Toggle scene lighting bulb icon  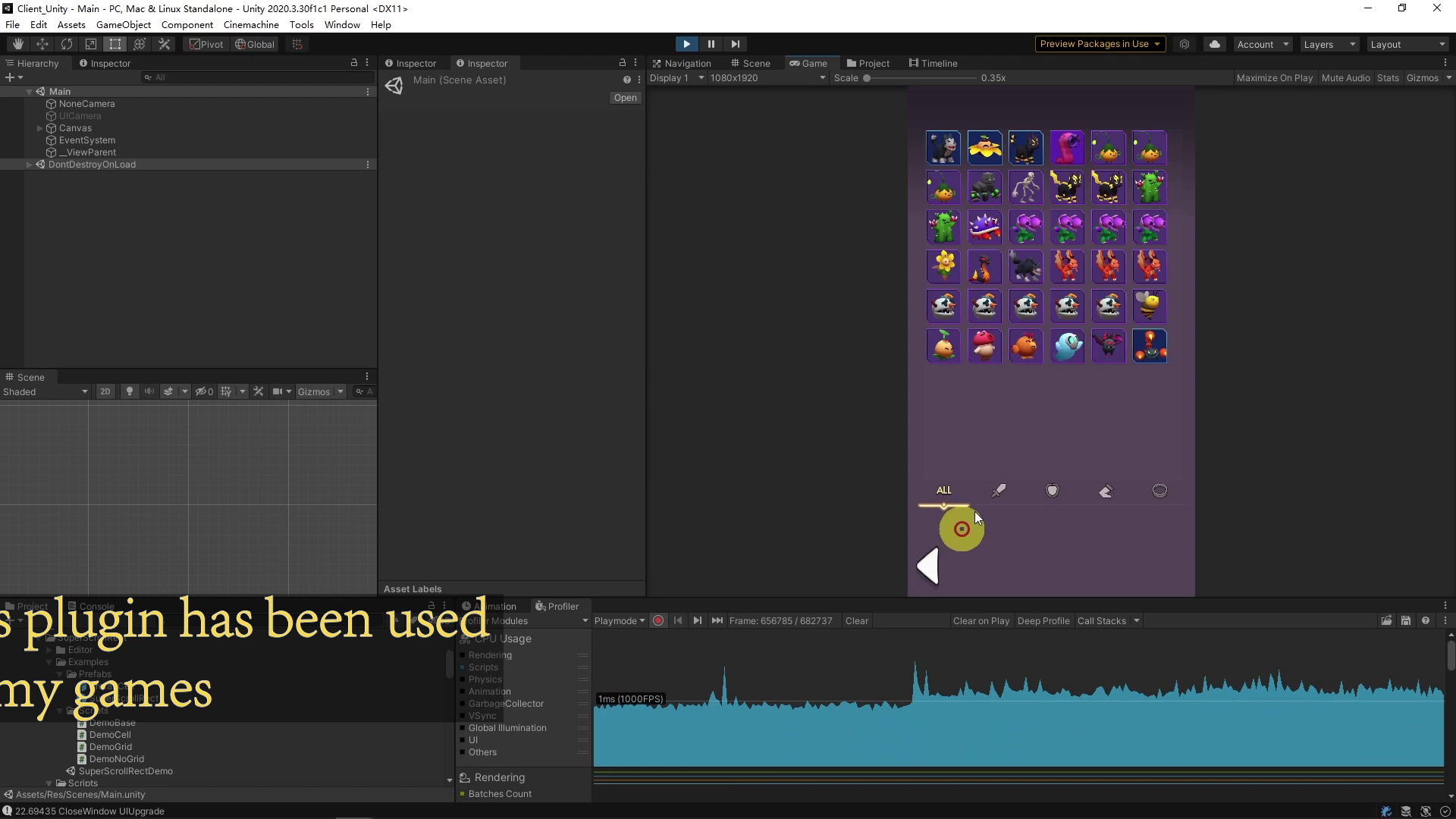[x=130, y=392]
